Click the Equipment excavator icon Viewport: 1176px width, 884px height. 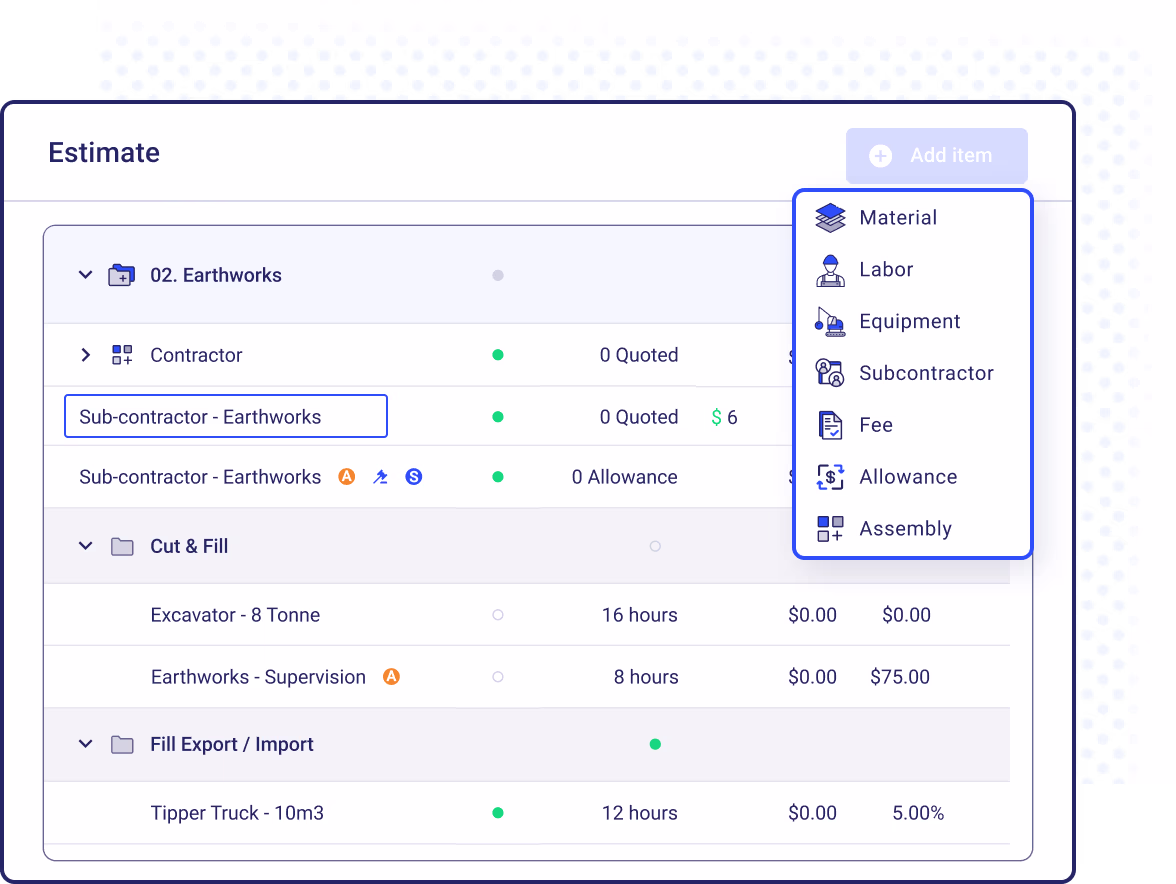[x=830, y=322]
